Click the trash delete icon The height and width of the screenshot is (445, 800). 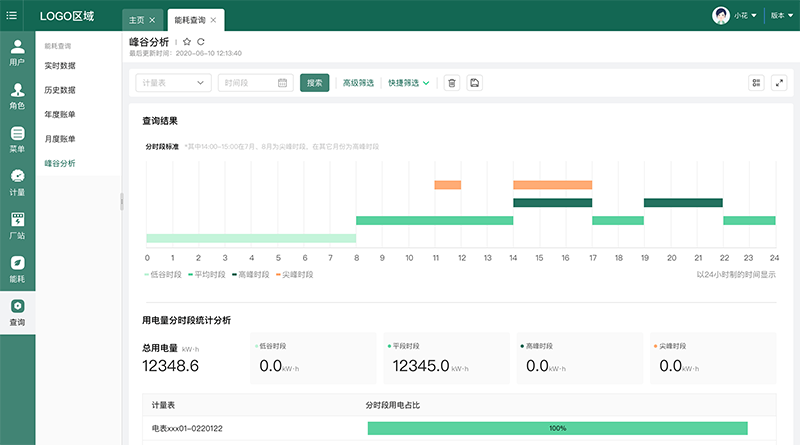pyautogui.click(x=452, y=83)
